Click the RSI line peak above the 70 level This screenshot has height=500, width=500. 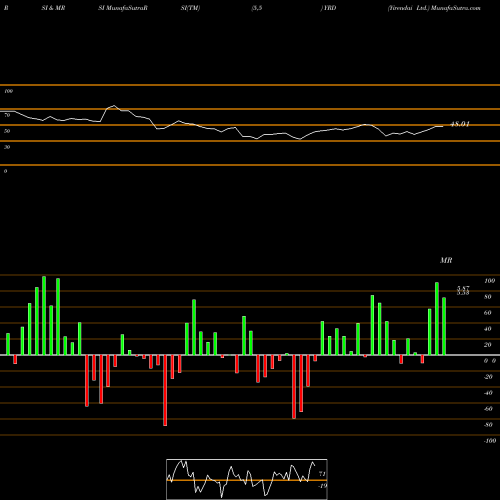tap(114, 106)
